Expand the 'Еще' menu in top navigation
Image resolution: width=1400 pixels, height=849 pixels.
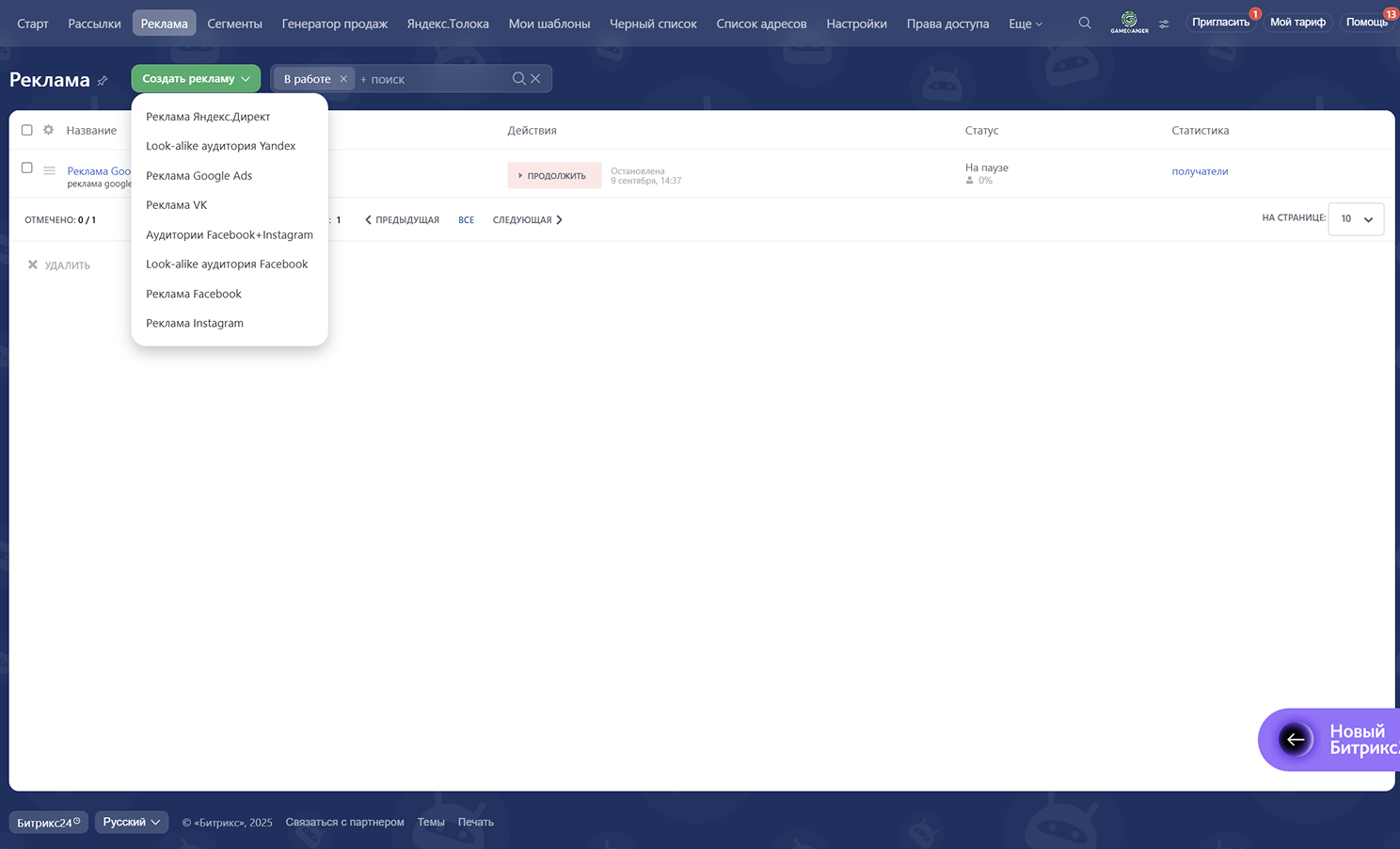click(x=1026, y=24)
